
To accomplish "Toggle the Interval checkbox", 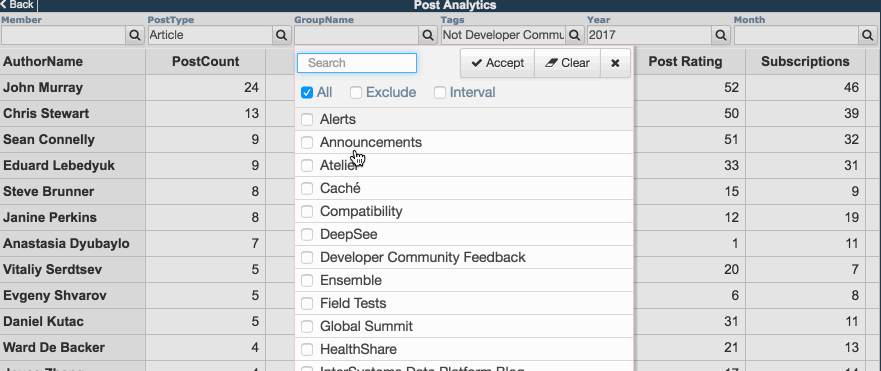I will tap(440, 93).
